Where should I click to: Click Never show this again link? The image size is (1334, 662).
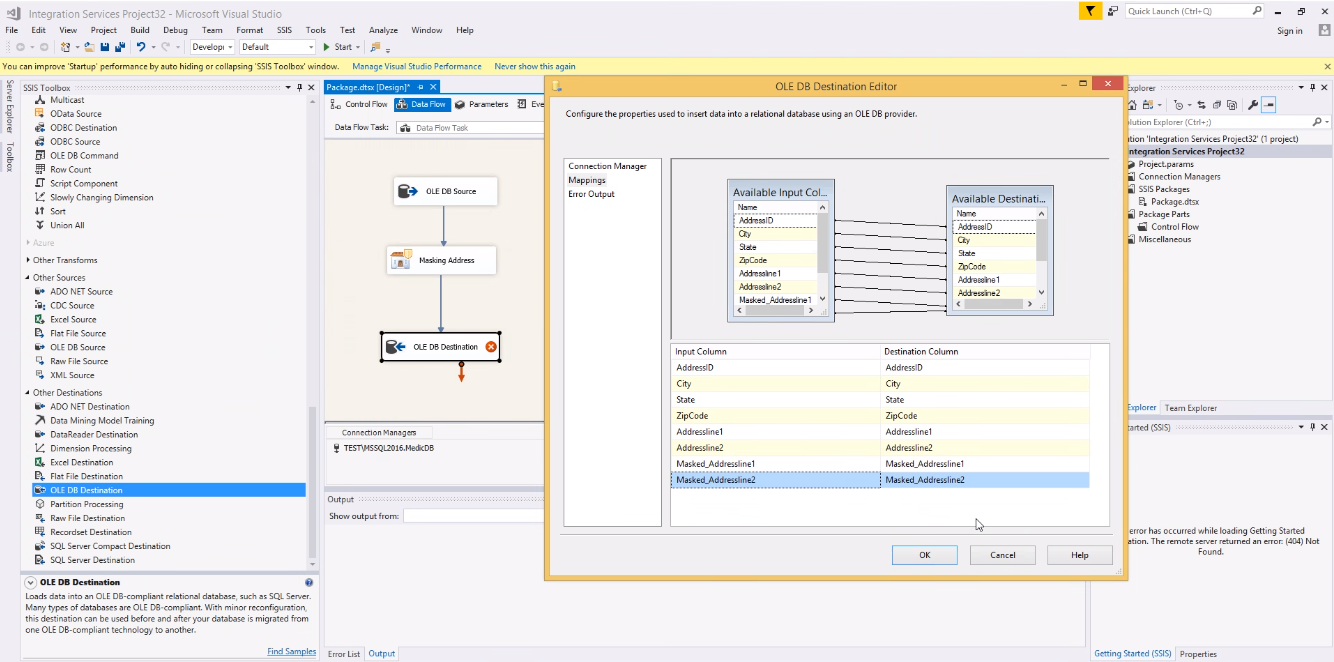point(535,67)
